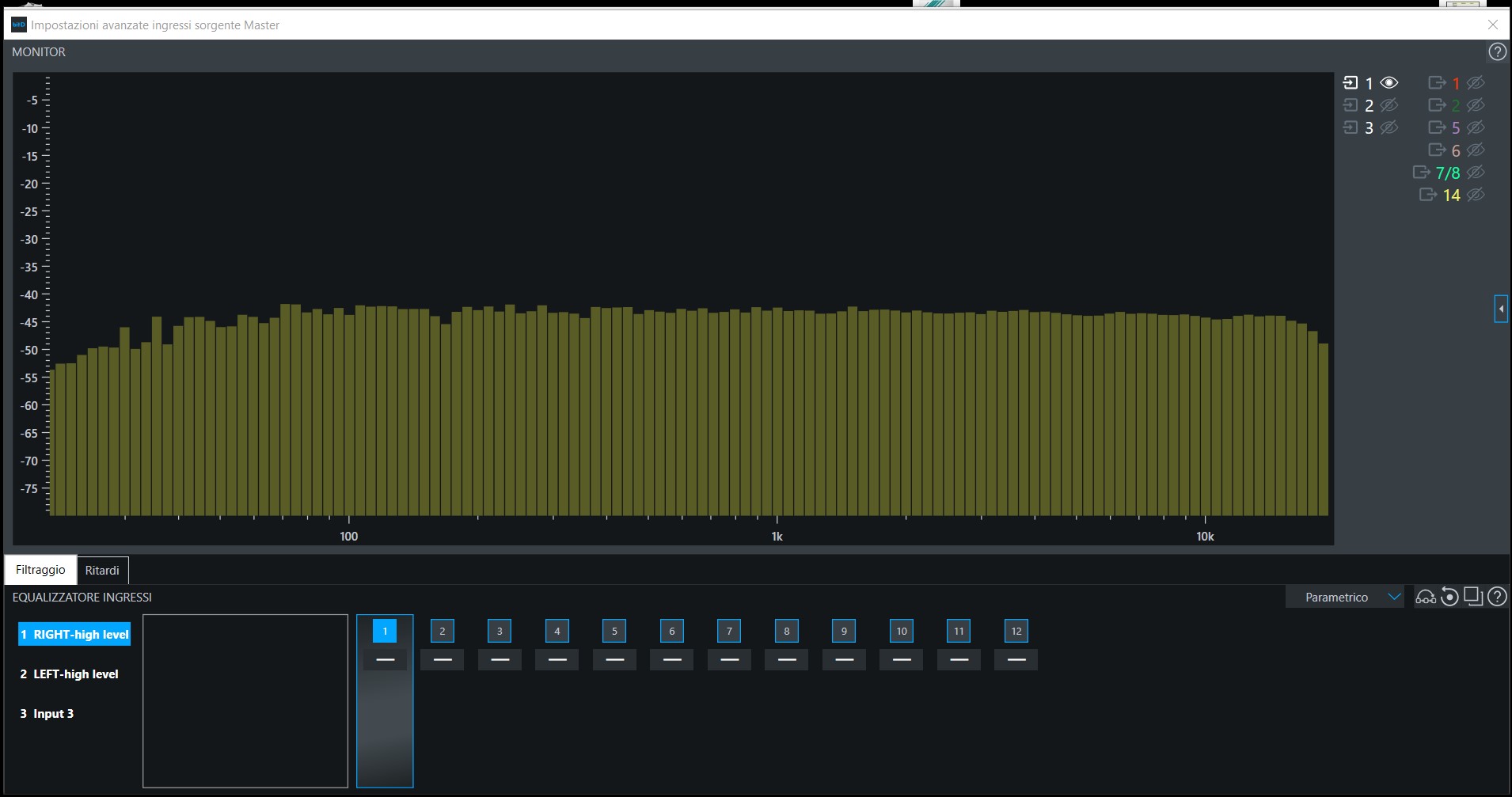Hide input 1 curve with eye toggle
This screenshot has width=1512, height=797.
tap(1389, 82)
